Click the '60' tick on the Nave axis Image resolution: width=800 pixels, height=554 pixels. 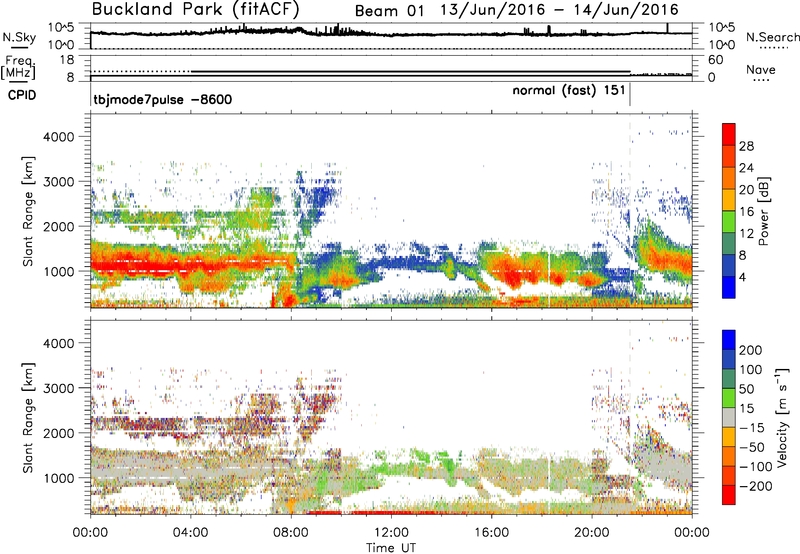716,60
